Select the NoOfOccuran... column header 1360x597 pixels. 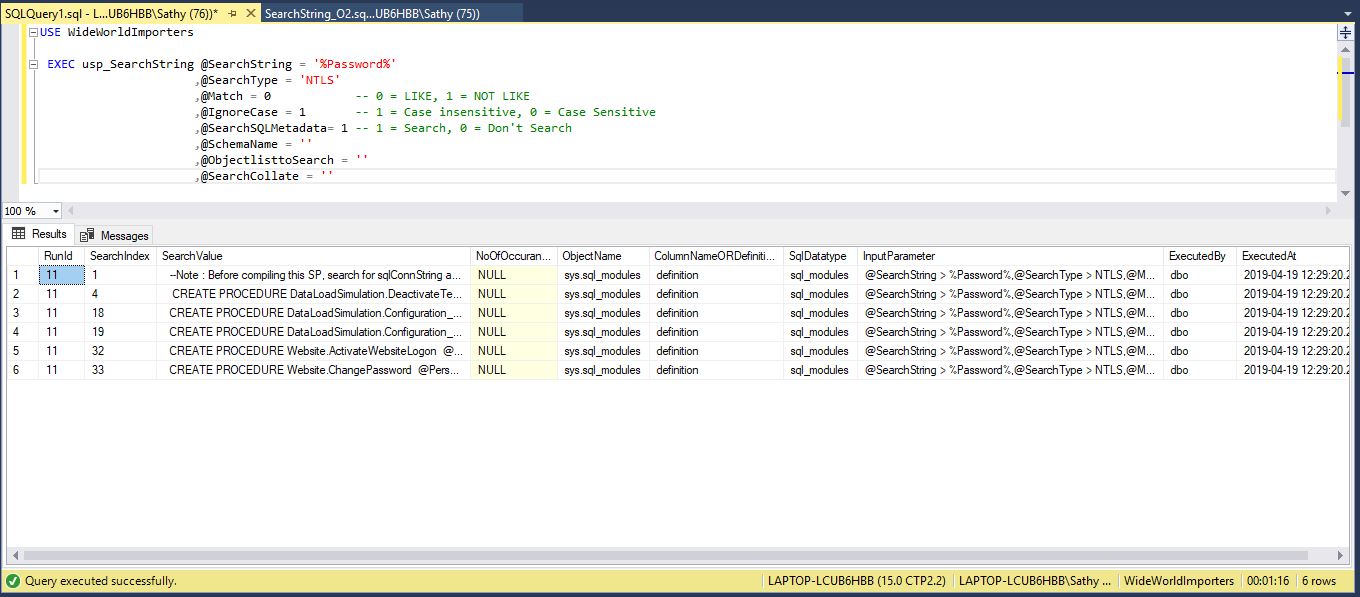[514, 256]
